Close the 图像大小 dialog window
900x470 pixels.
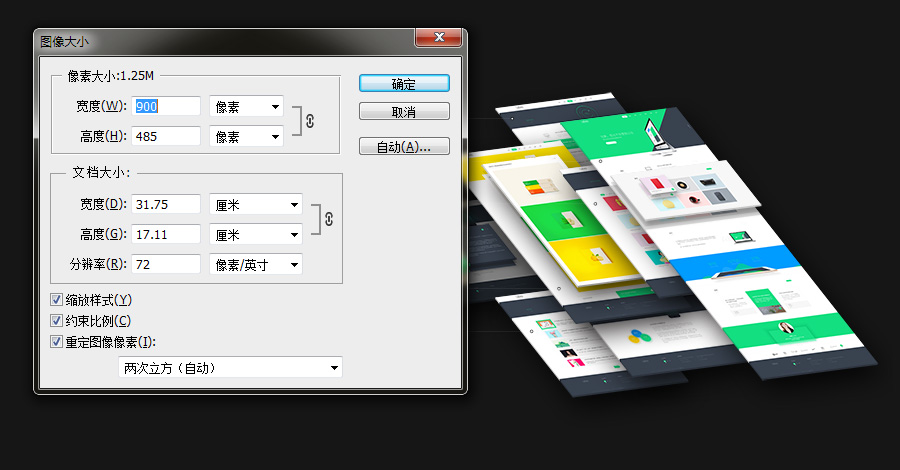point(437,39)
